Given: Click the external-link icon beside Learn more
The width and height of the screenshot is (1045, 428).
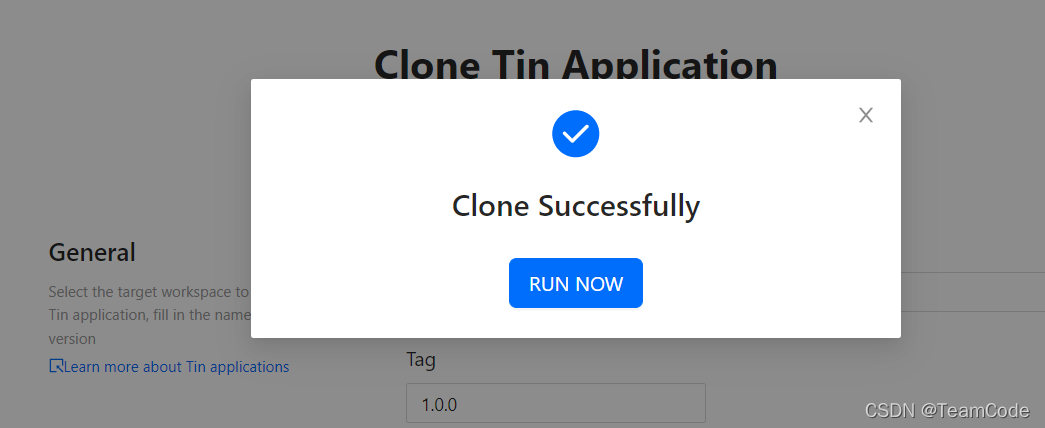Looking at the screenshot, I should click(56, 365).
